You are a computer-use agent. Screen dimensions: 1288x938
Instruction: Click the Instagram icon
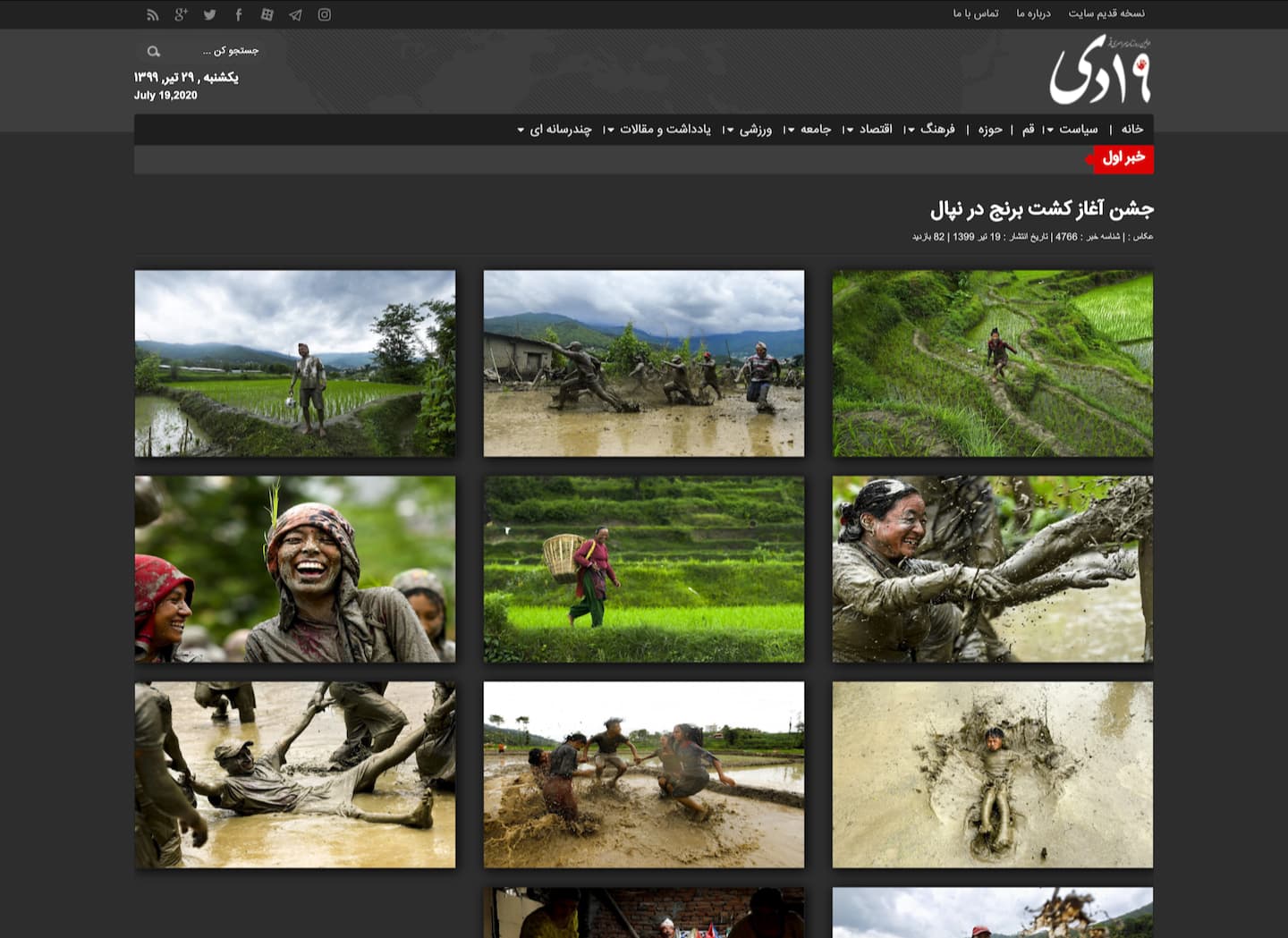tap(325, 14)
